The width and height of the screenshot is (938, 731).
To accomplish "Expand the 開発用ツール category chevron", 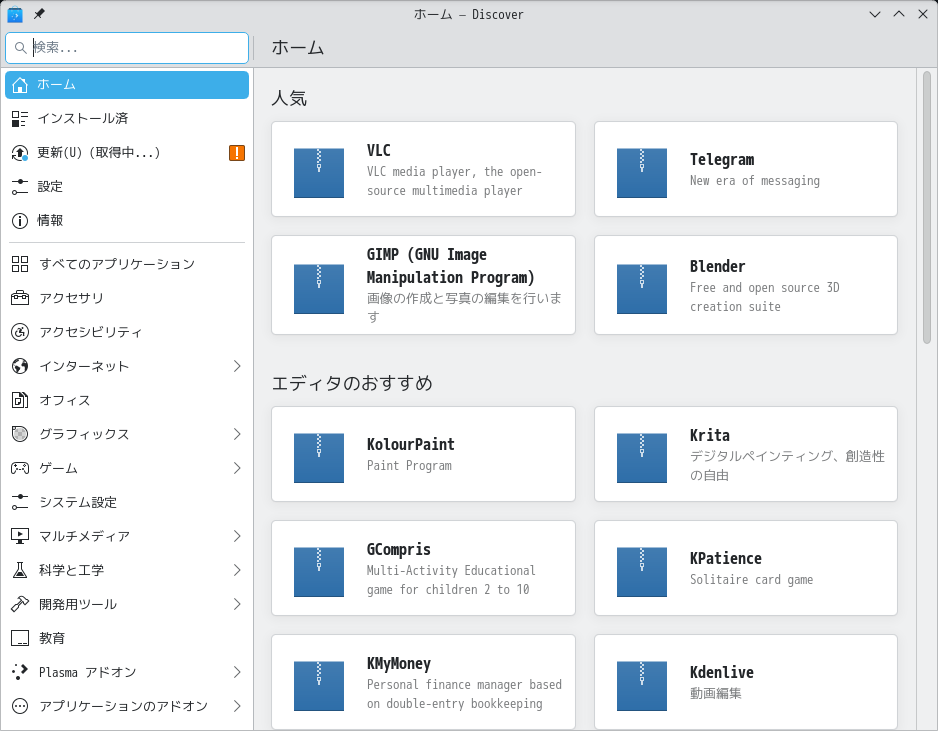I will 237,604.
